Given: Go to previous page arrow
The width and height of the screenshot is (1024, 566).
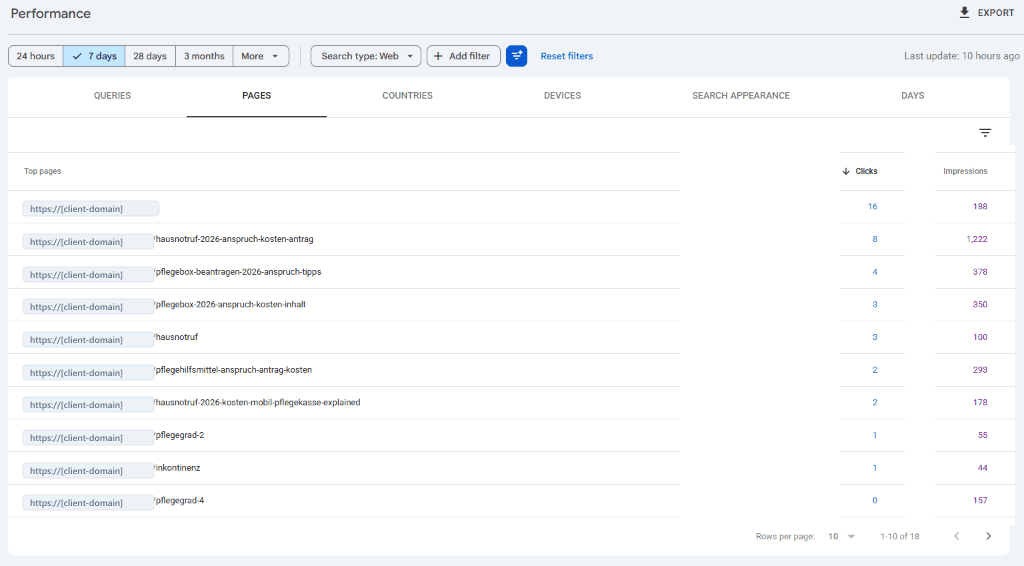Looking at the screenshot, I should click(x=956, y=536).
